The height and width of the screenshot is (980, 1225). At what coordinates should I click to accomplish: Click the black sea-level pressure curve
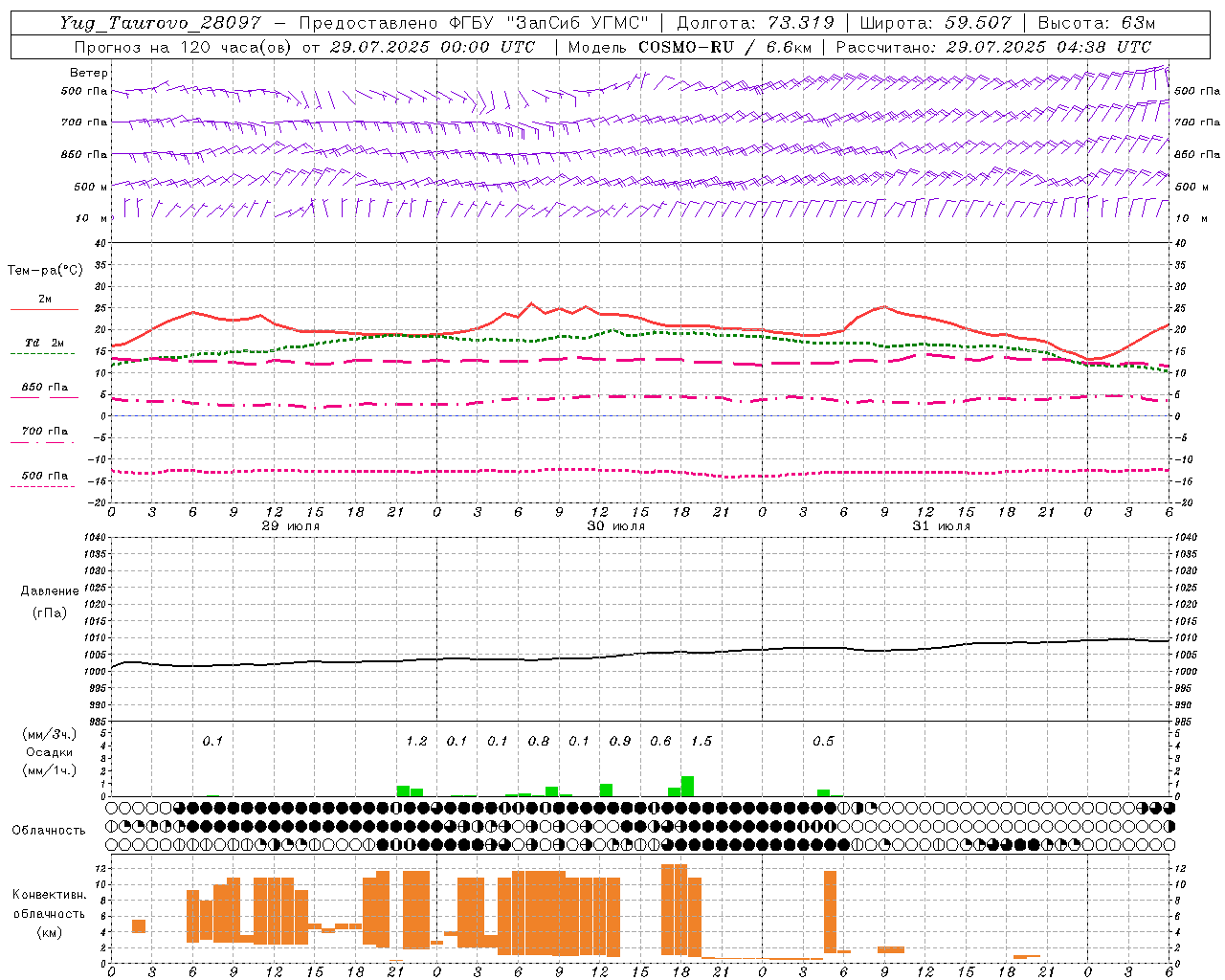tap(639, 654)
